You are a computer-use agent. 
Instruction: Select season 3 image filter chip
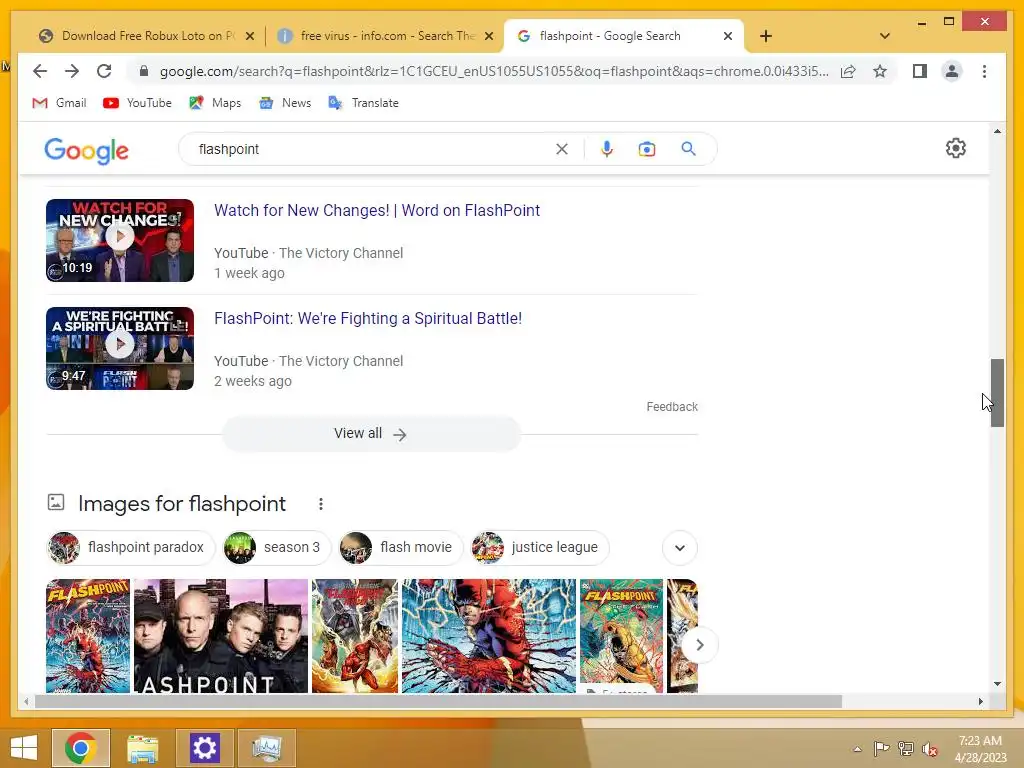pos(276,547)
